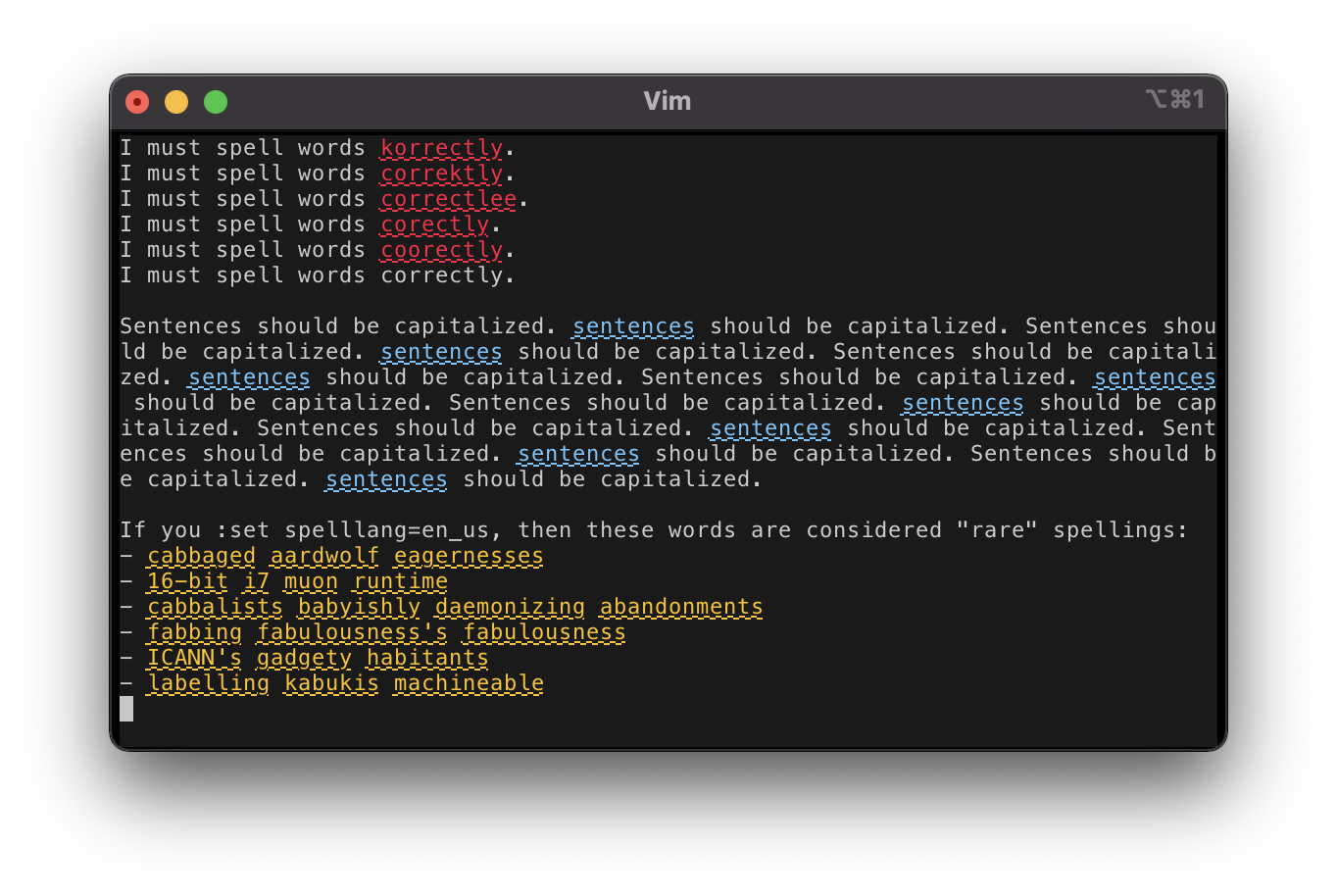Click the misspelled word "korrectly"
This screenshot has height=896, width=1337.
click(441, 147)
